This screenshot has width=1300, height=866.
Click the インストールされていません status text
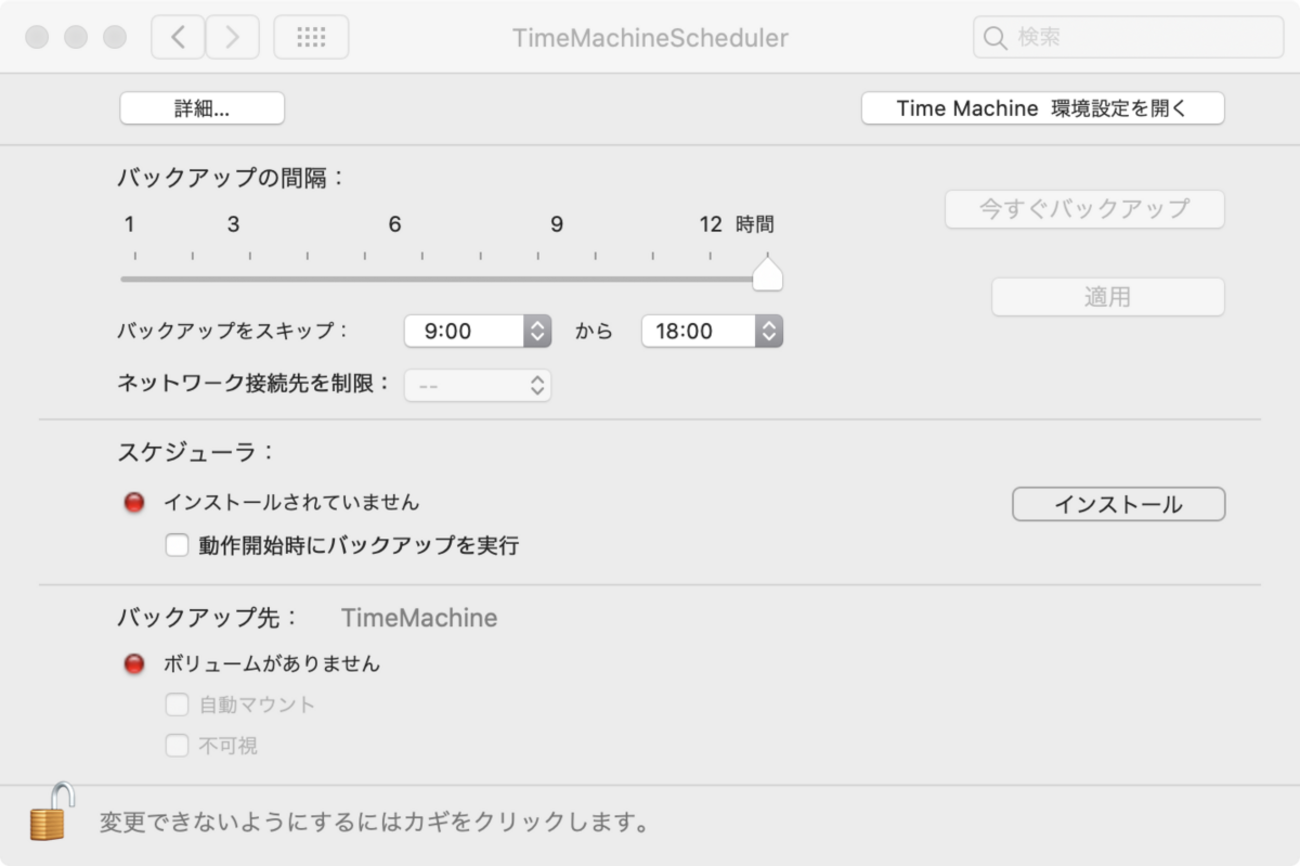[x=292, y=502]
